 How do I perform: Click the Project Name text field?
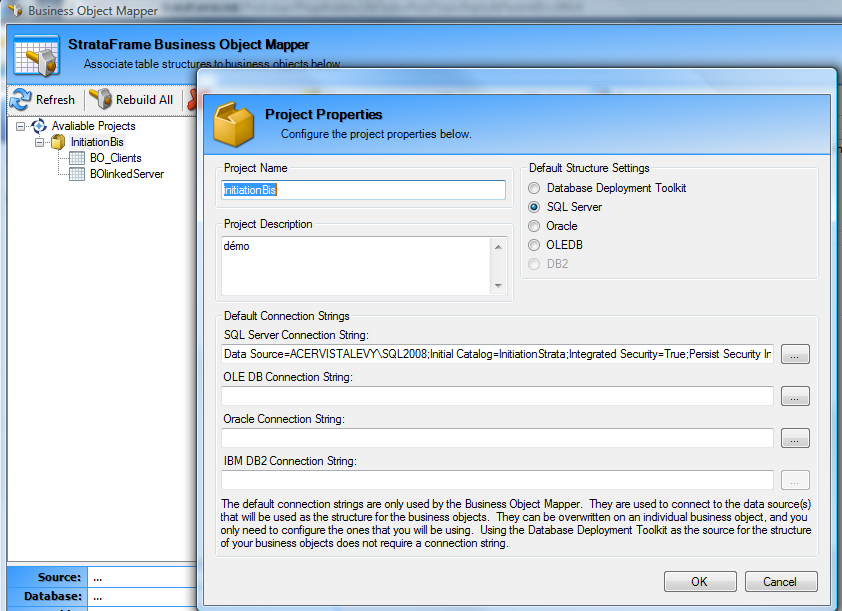[x=364, y=189]
